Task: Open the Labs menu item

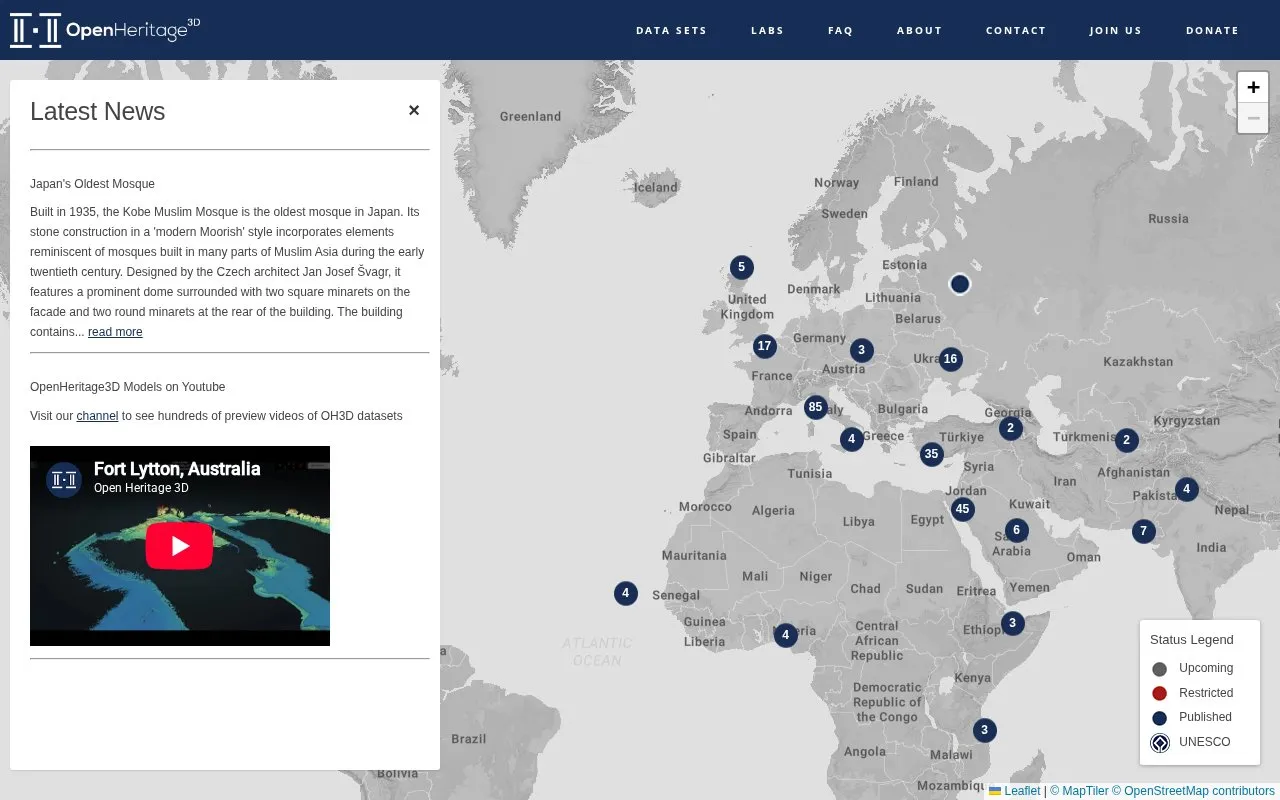Action: 767,30
